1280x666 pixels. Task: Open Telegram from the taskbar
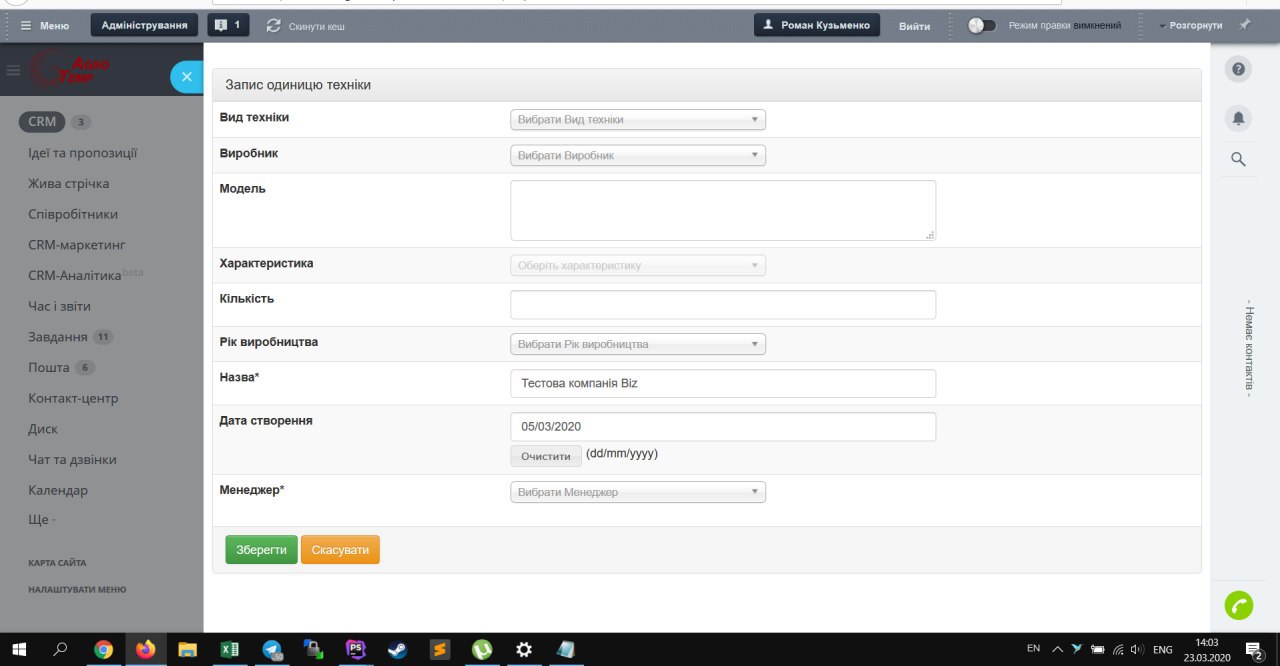click(272, 650)
